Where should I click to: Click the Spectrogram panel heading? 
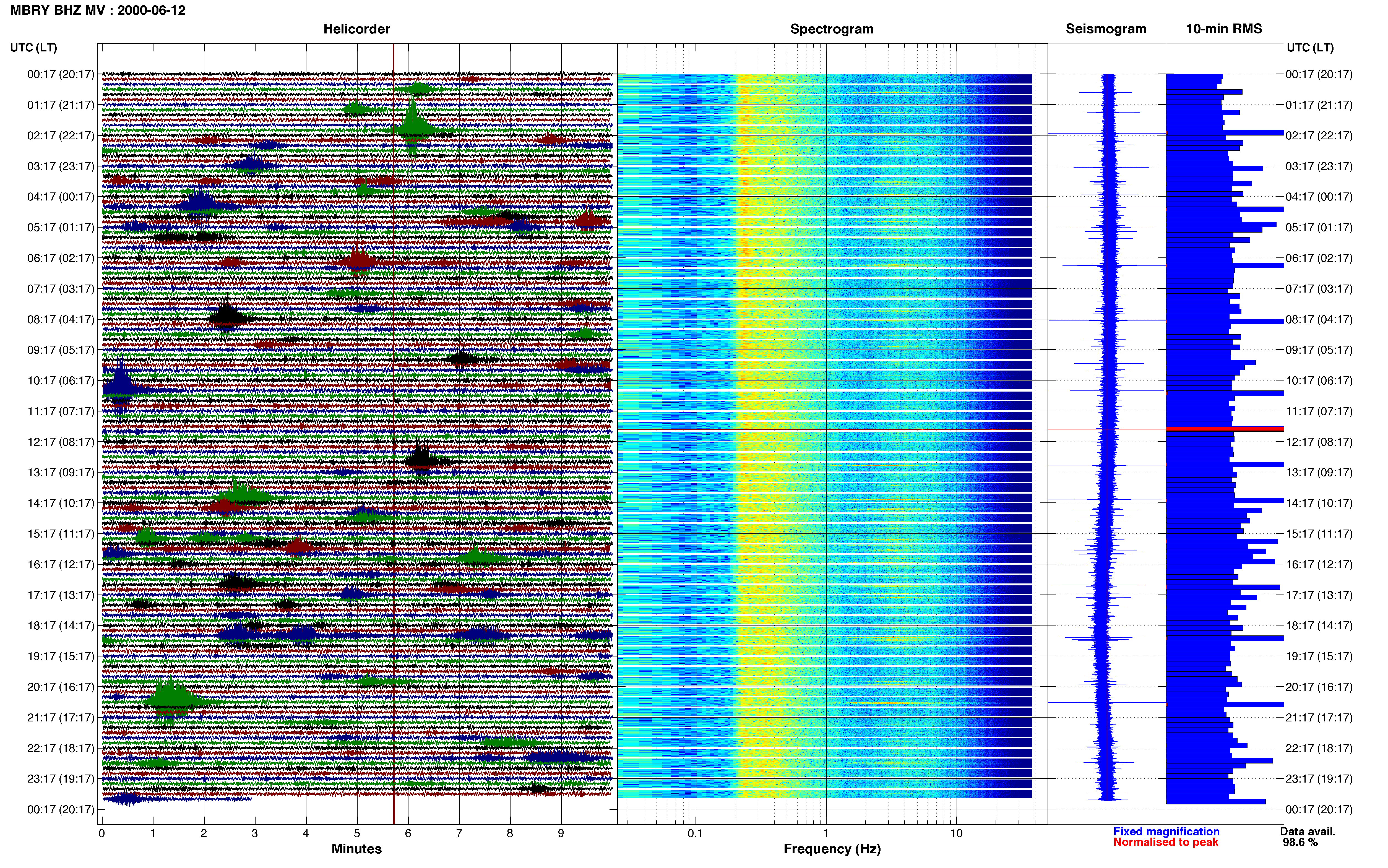coord(832,29)
